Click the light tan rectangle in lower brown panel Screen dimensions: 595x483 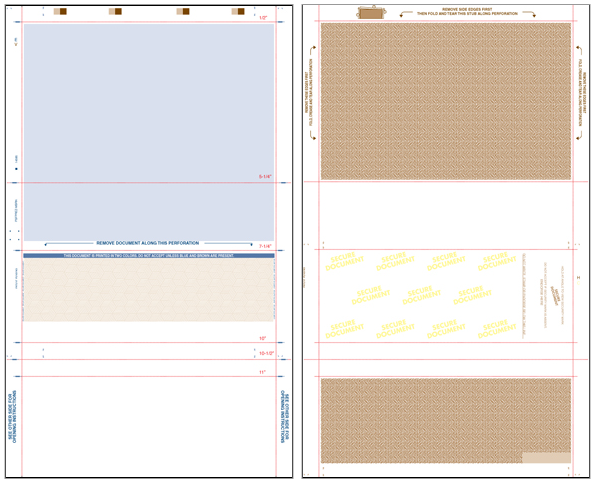[x=546, y=458]
